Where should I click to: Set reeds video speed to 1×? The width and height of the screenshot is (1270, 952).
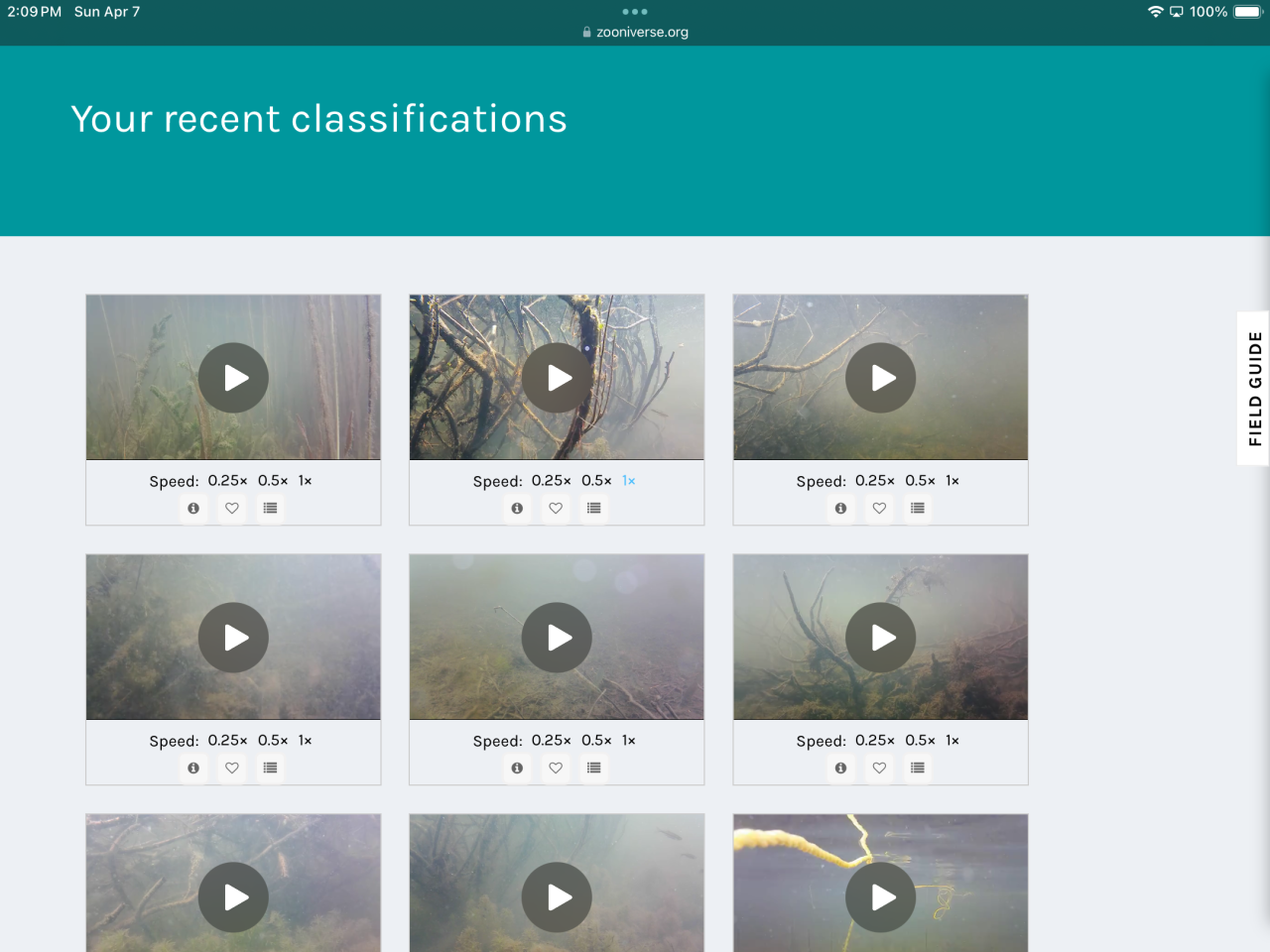[305, 481]
